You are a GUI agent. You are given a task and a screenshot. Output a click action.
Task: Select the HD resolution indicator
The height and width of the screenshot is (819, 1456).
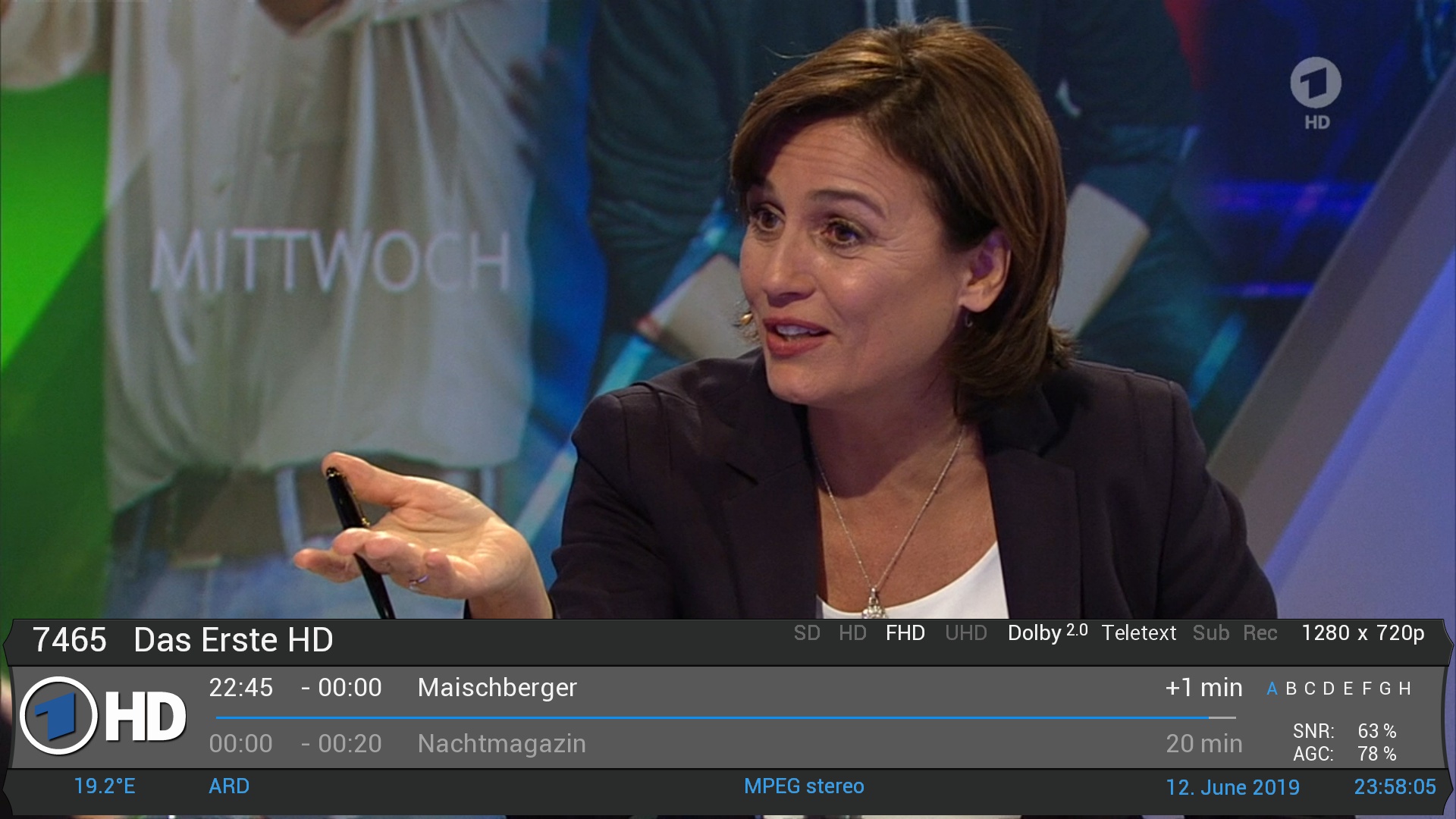852,633
